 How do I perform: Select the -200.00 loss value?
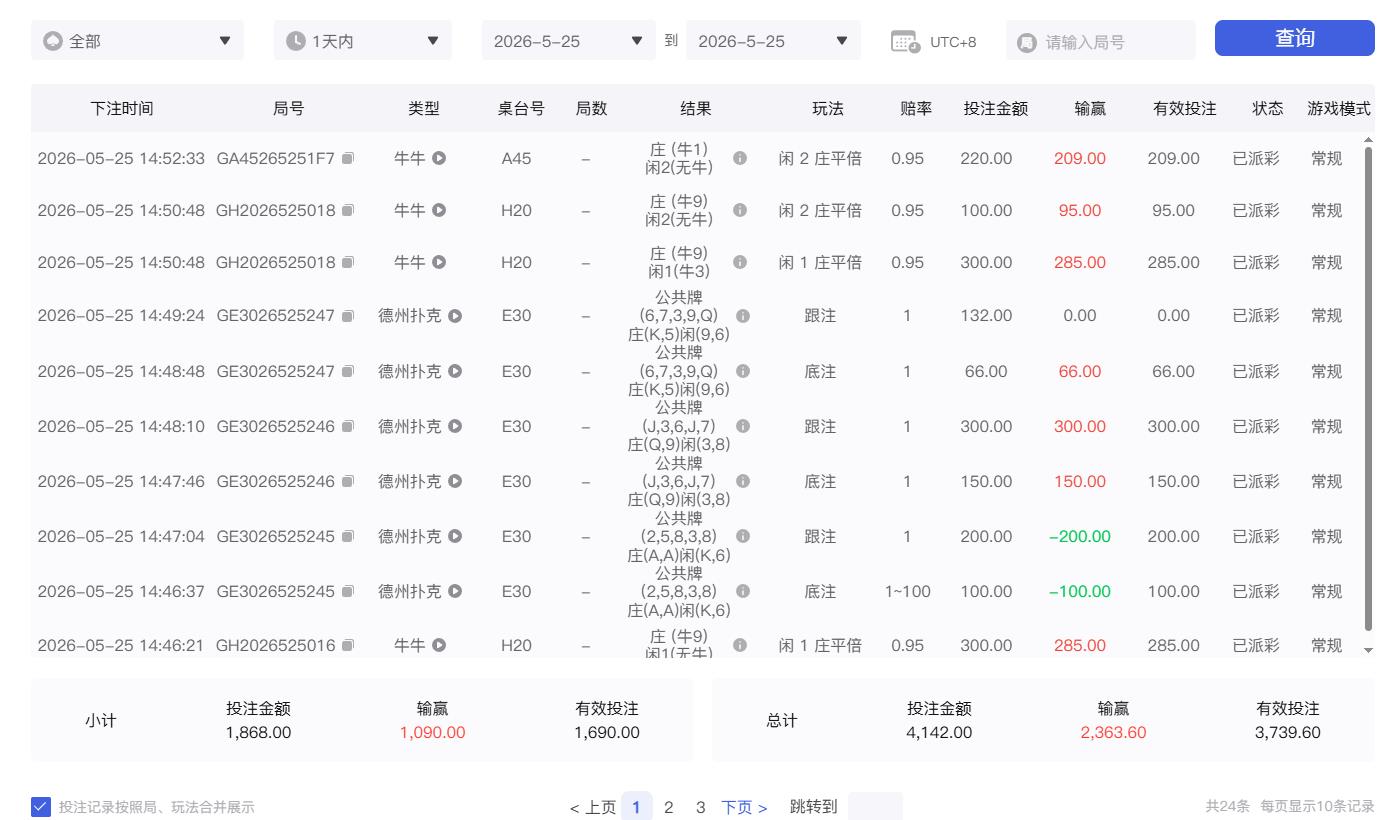(x=1080, y=537)
